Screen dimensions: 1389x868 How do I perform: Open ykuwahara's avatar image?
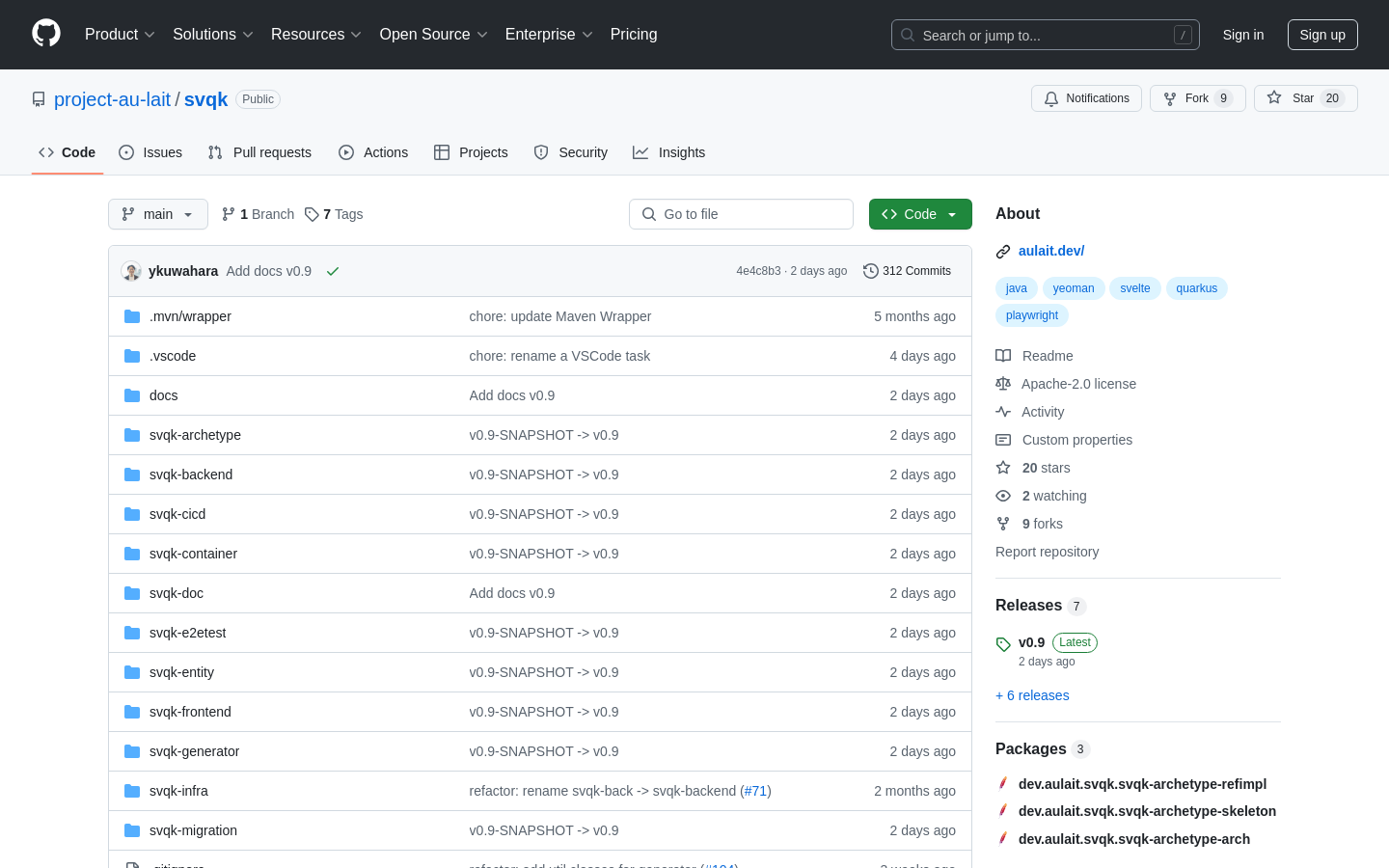point(131,271)
